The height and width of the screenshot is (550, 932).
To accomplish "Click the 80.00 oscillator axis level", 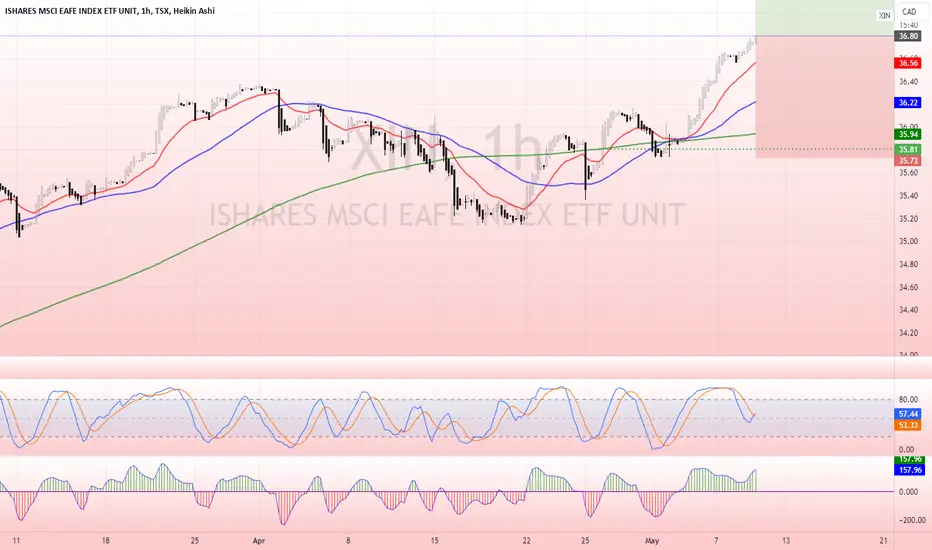I will (906, 400).
